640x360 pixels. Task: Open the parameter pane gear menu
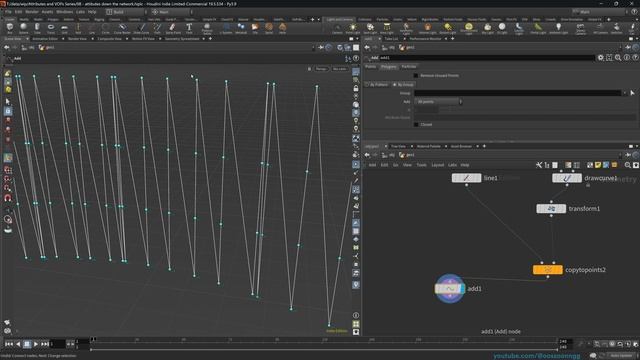(601, 58)
